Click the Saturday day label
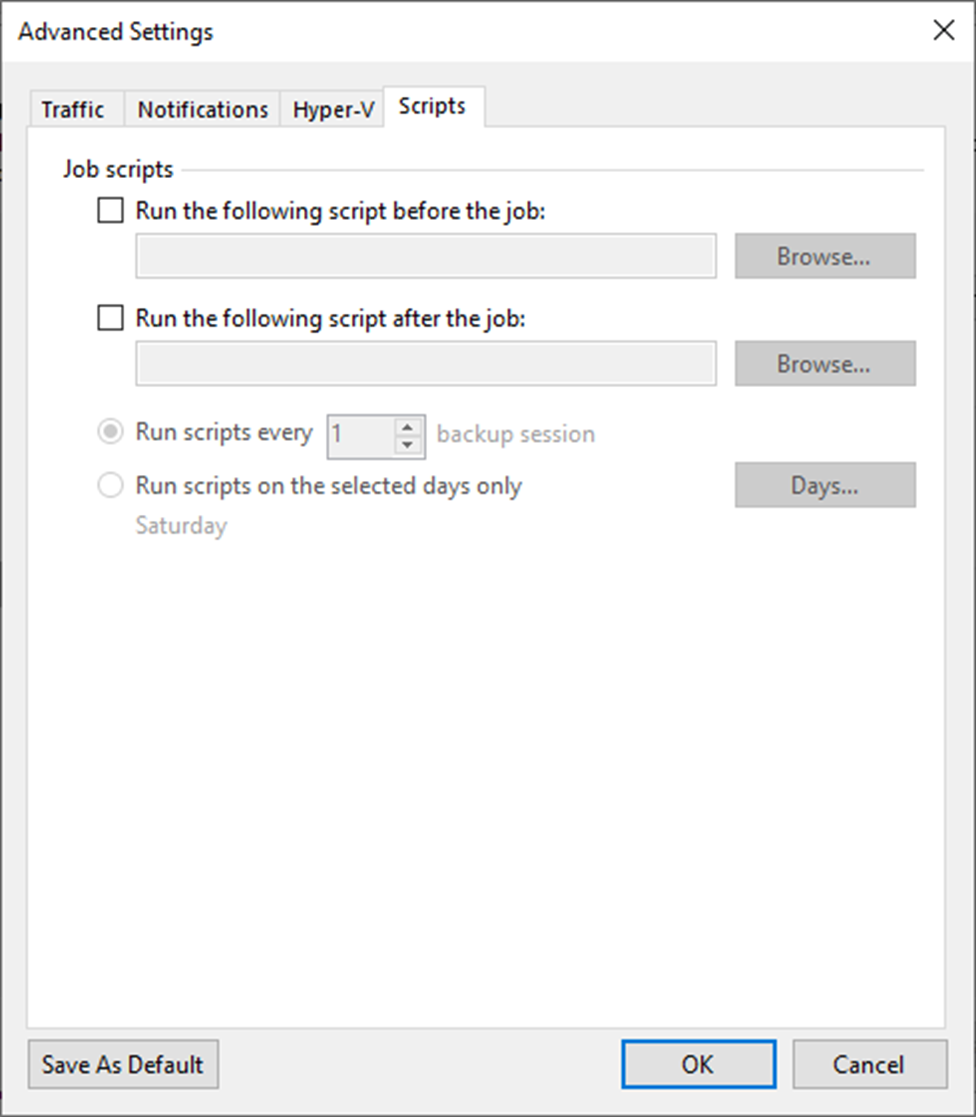976x1117 pixels. [181, 526]
